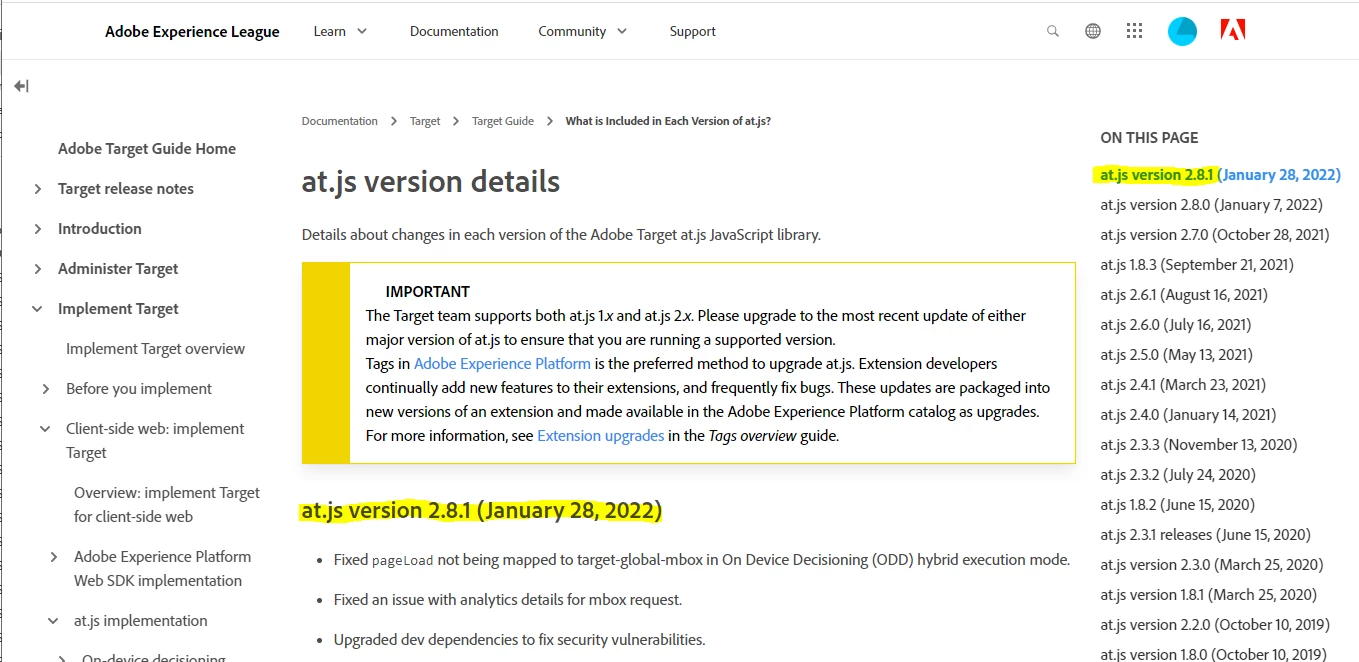Click the Documentation breadcrumb
The image size is (1359, 662).
coord(340,121)
